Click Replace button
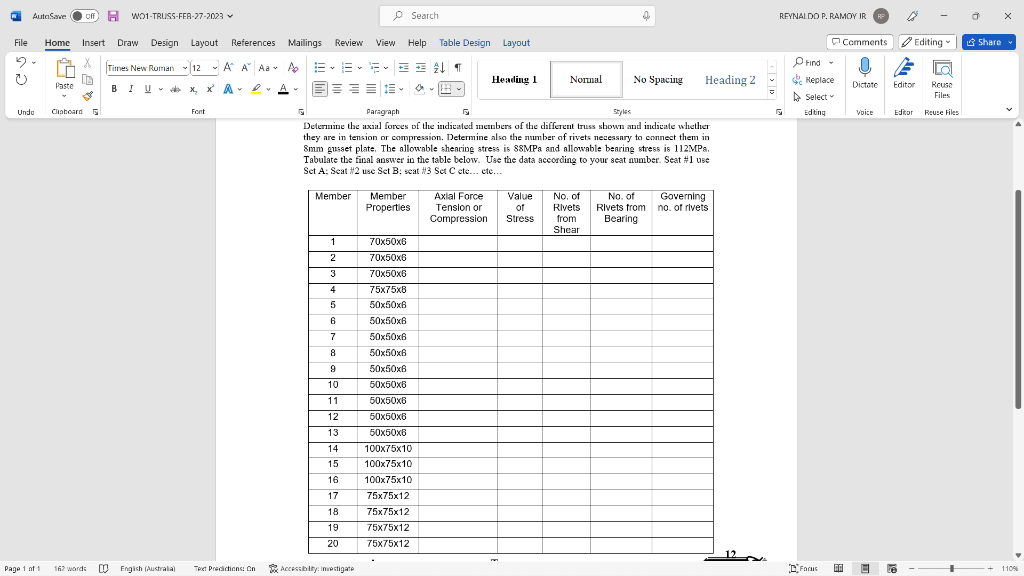This screenshot has height=576, width=1024. coord(814,80)
